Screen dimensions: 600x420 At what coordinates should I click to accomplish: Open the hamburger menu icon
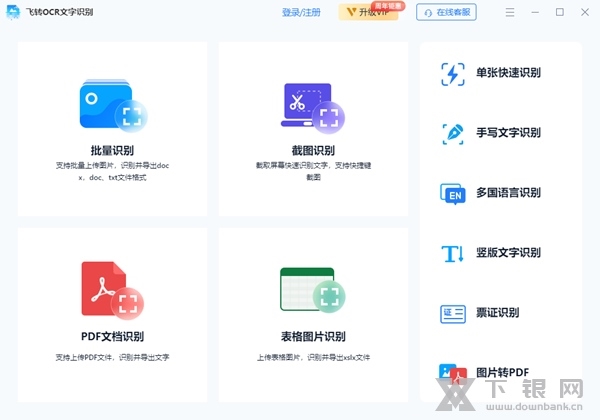510,12
